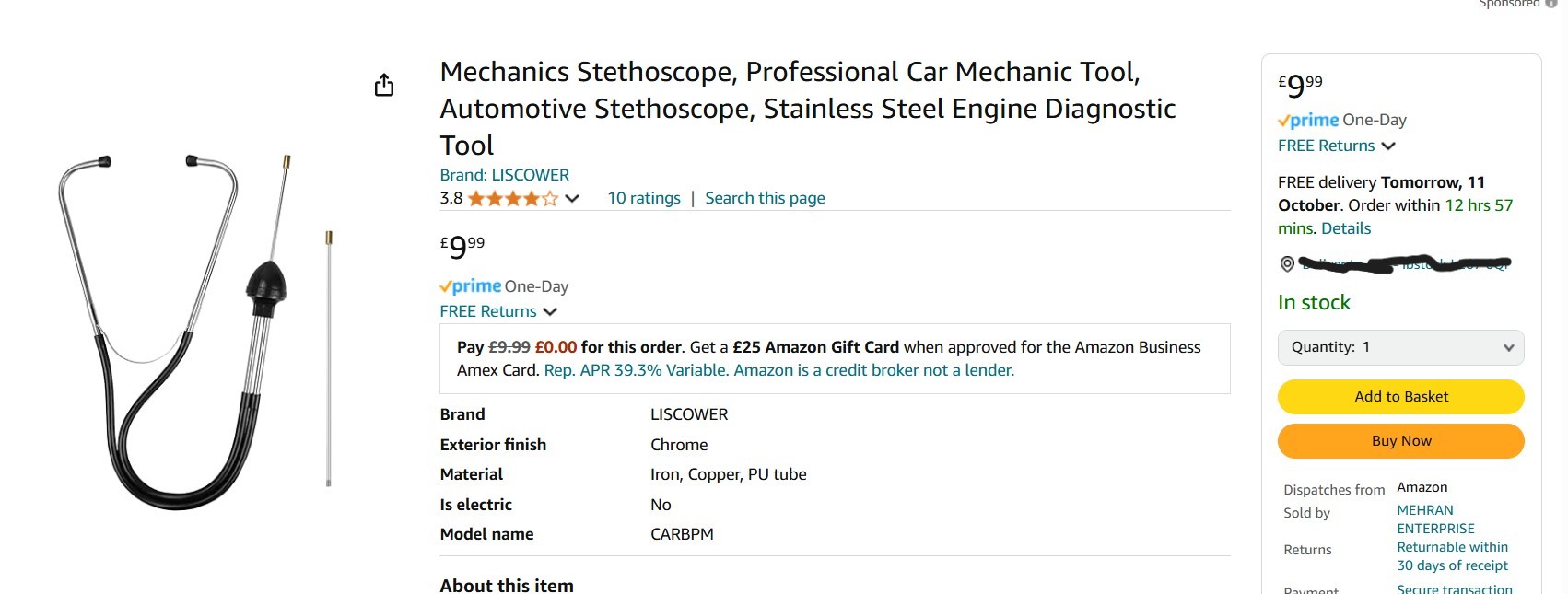Click the share icon beside the product image
1568x594 pixels.
click(384, 86)
